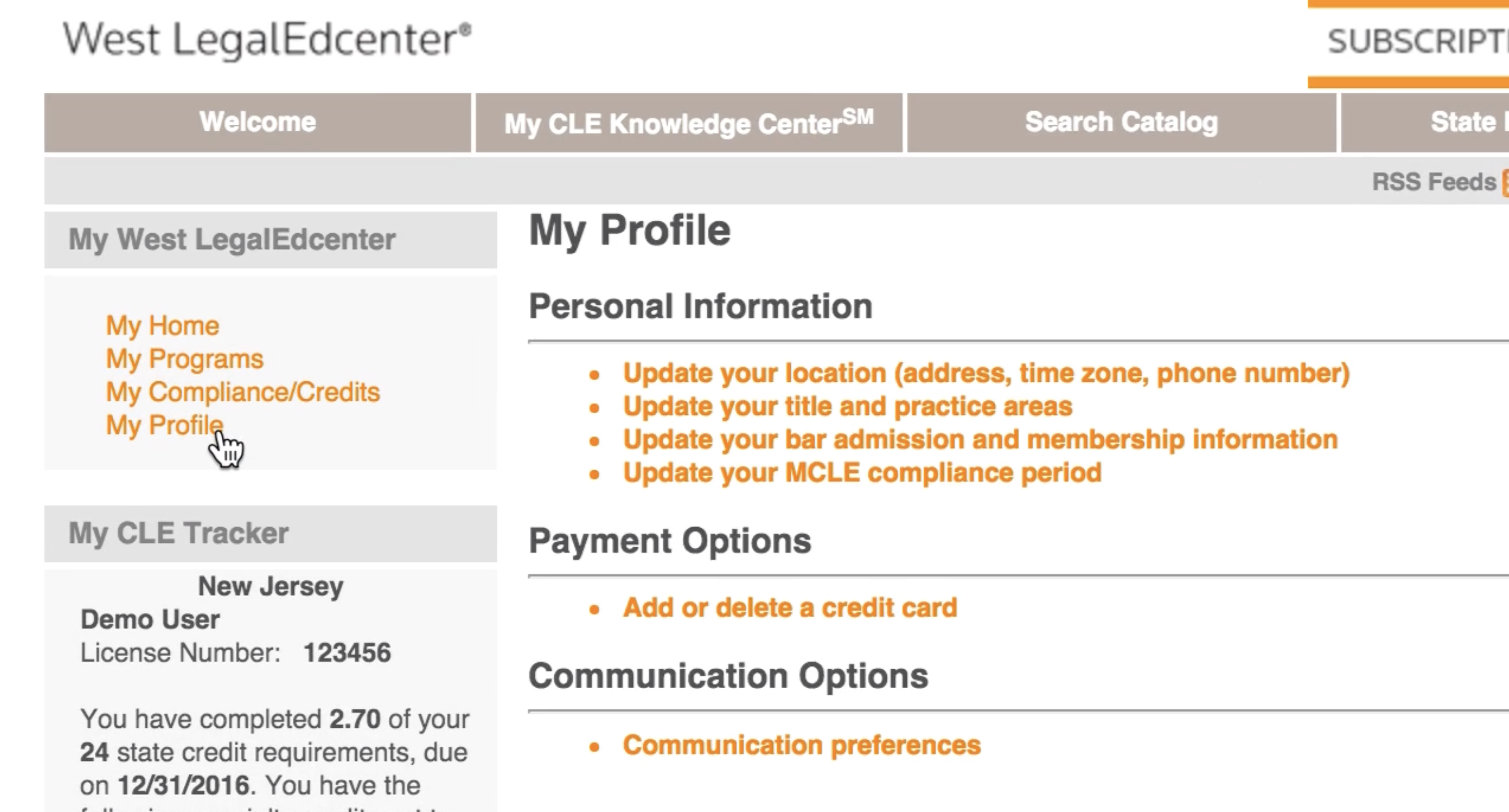Click Update your MCLE compliance period
Viewport: 1509px width, 812px height.
click(x=863, y=473)
